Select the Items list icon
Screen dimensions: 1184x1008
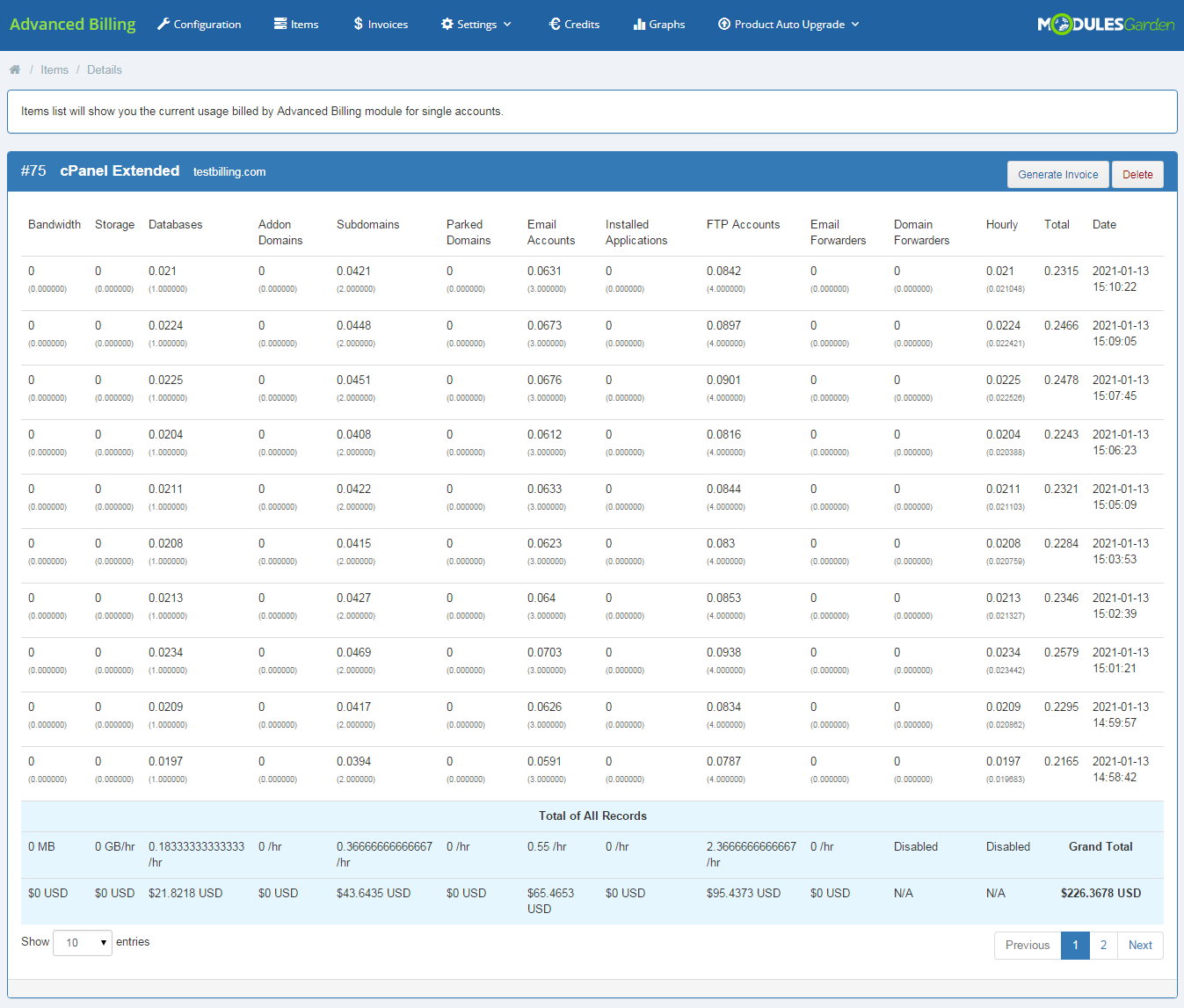(280, 24)
